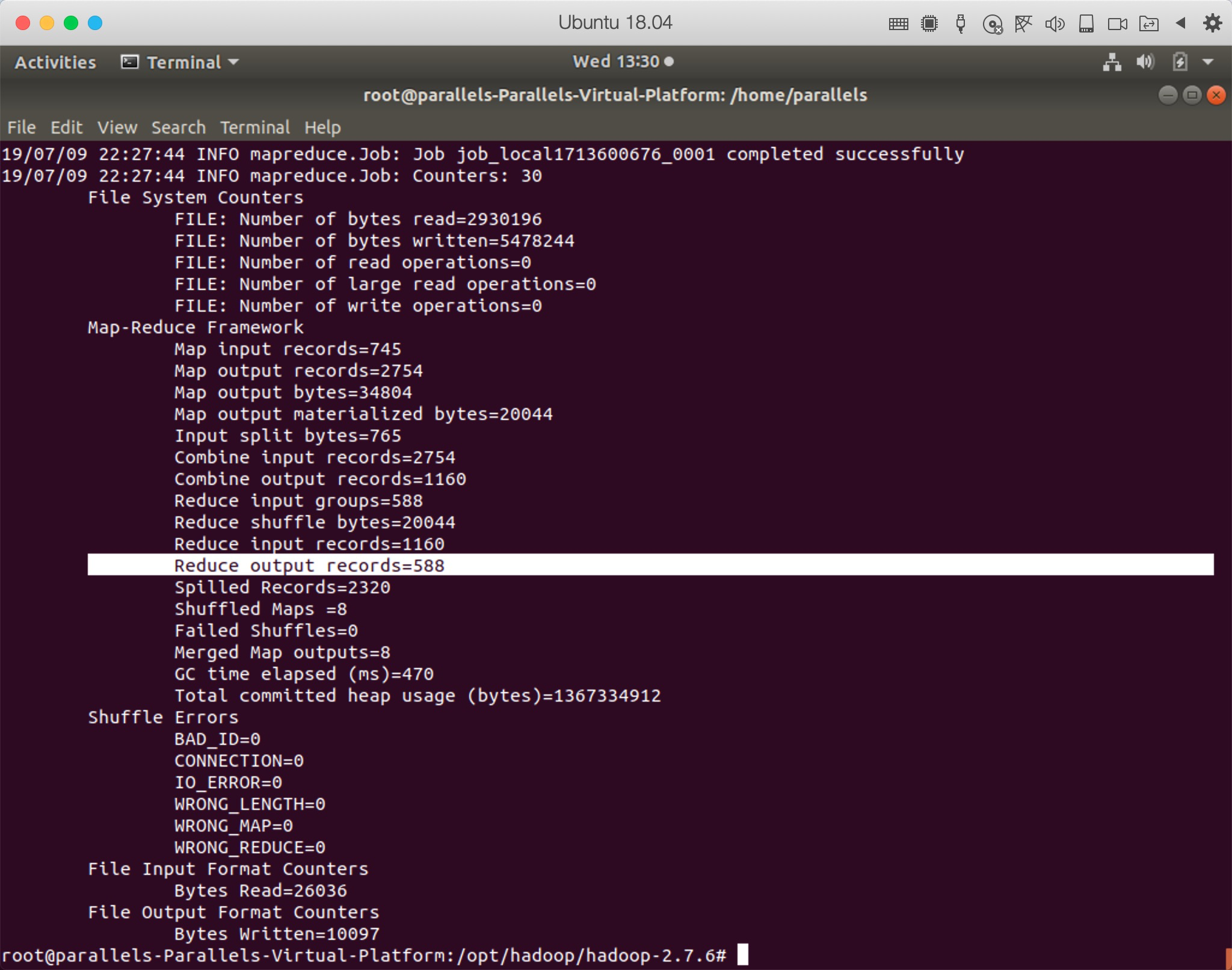Open the Parallels network status icon

click(x=1024, y=23)
